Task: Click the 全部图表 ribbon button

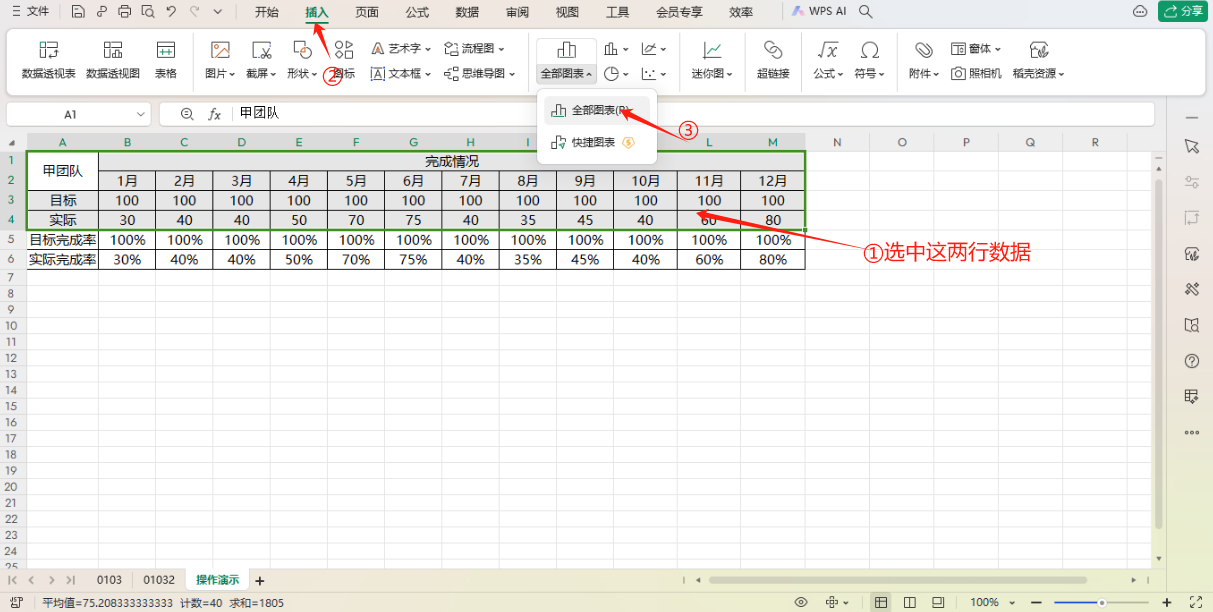Action: tap(567, 60)
